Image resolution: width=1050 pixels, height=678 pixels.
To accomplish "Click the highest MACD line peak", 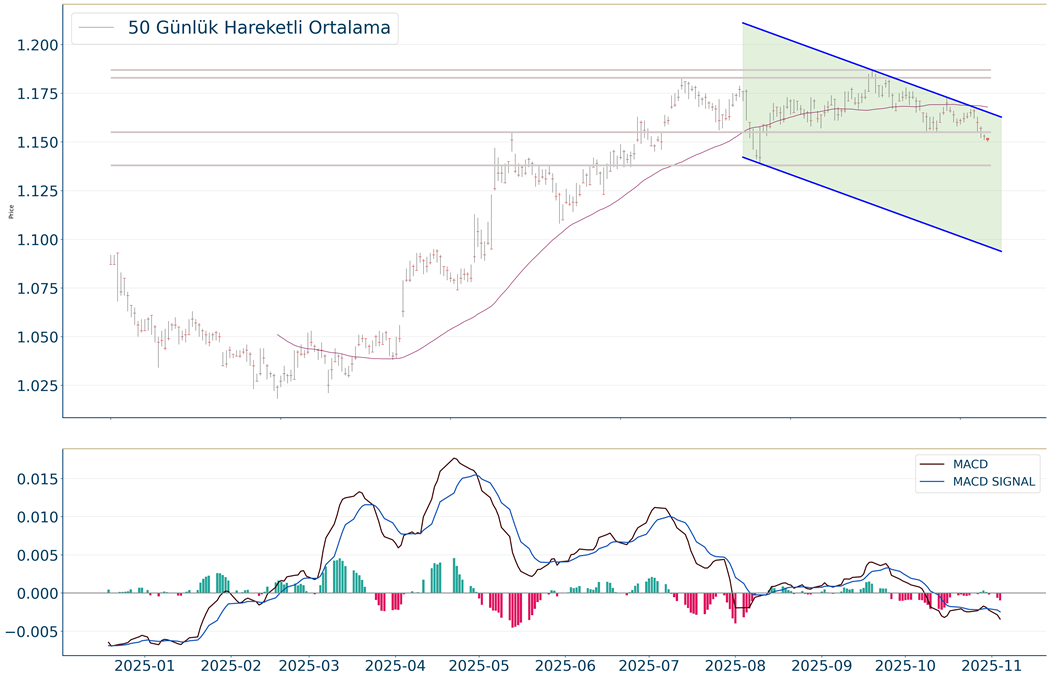I will pyautogui.click(x=455, y=459).
